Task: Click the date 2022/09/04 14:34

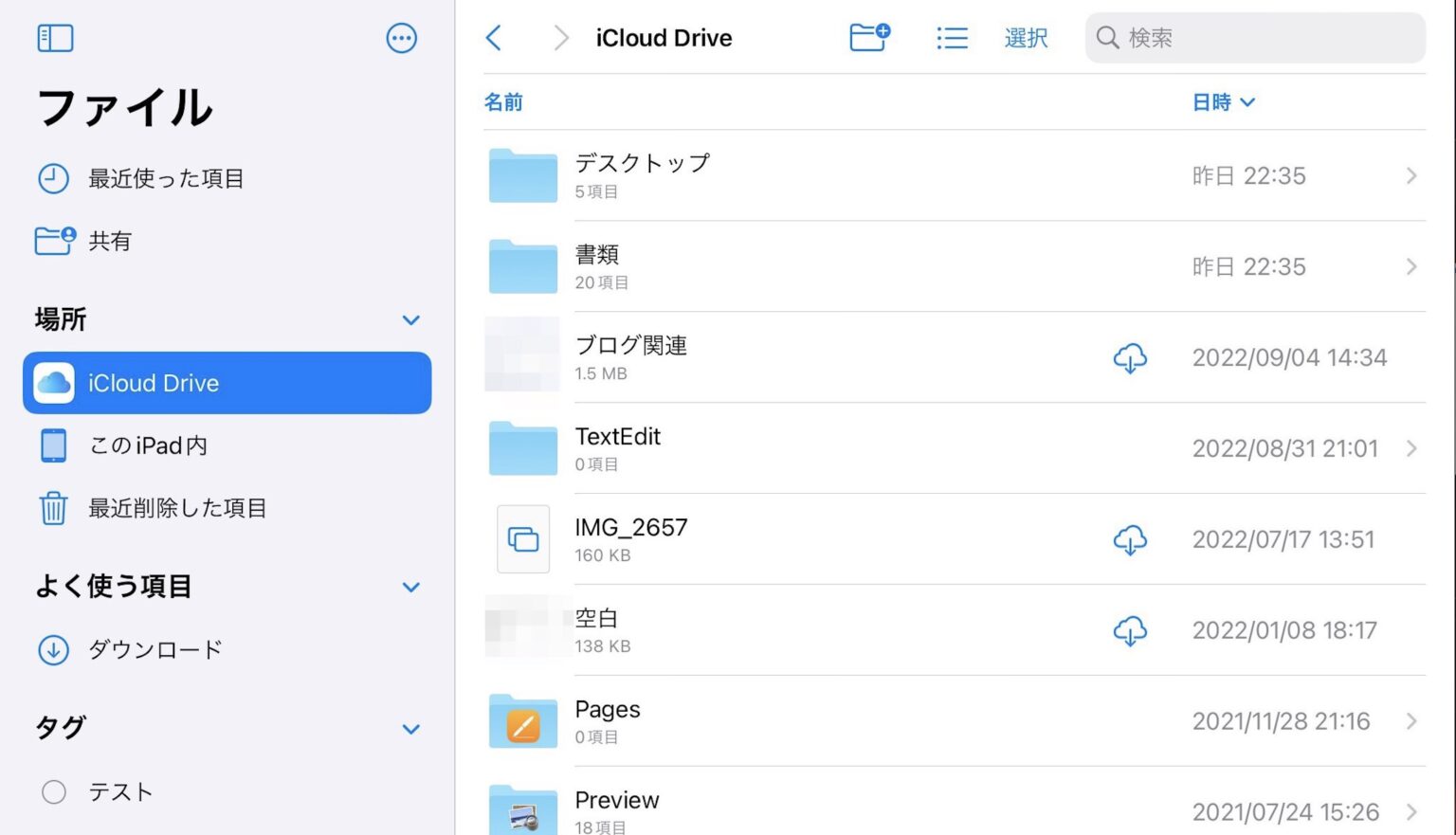Action: coord(1289,357)
